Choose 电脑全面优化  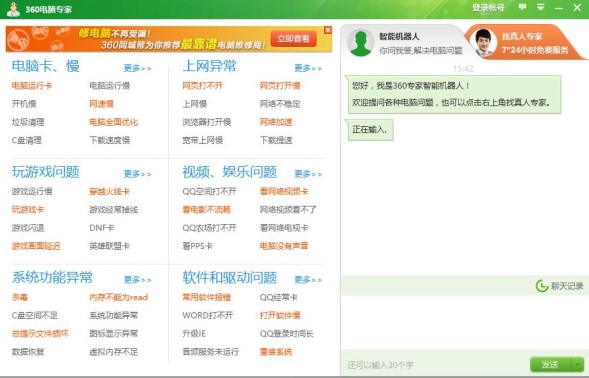113,122
